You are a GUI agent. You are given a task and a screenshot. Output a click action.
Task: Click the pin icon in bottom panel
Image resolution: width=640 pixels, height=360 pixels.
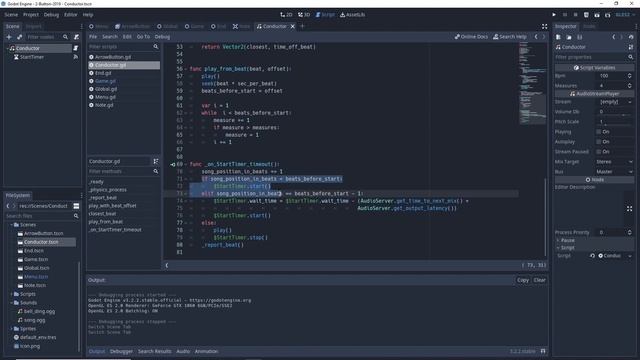[x=543, y=351]
